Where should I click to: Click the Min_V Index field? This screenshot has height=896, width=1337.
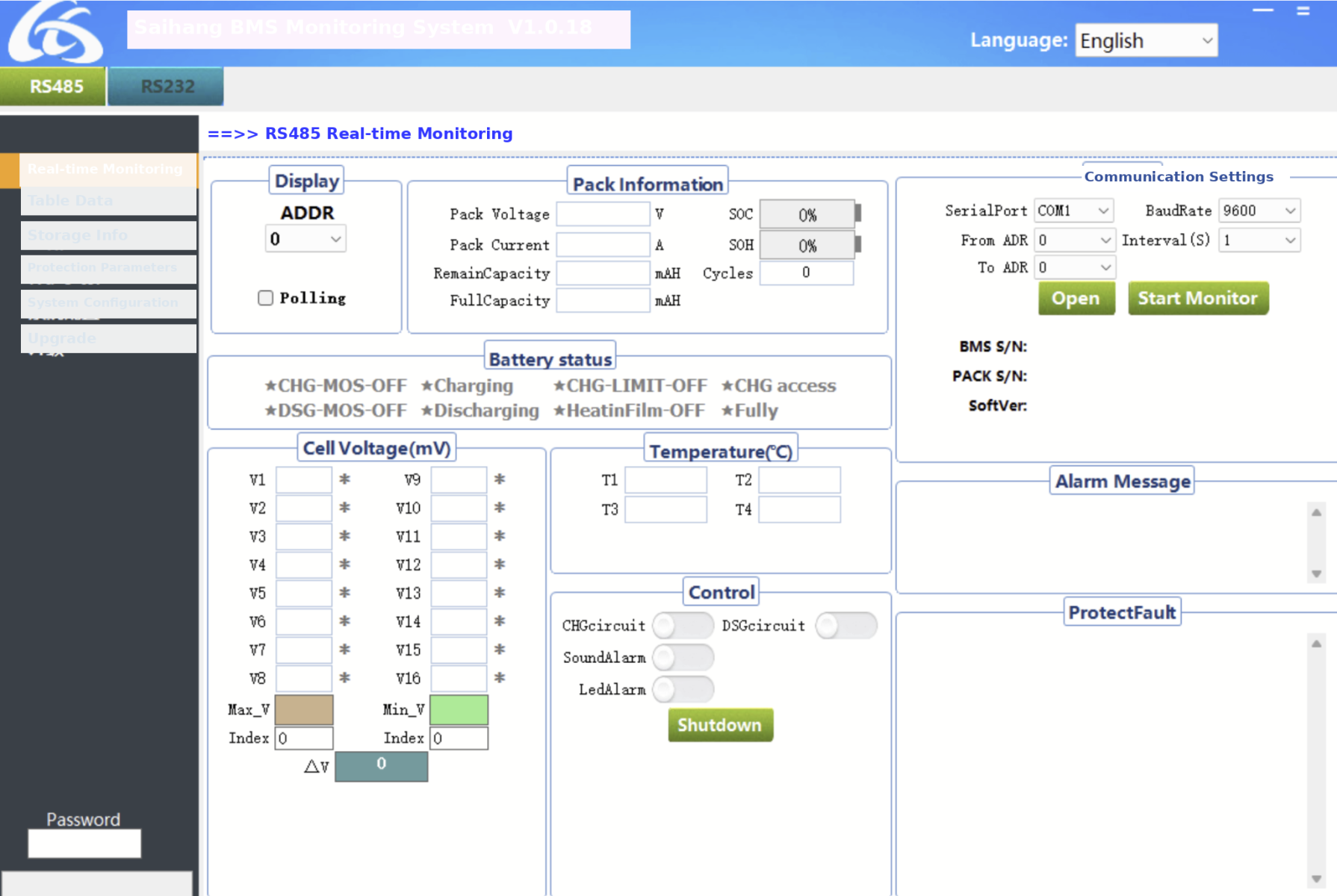[x=459, y=738]
